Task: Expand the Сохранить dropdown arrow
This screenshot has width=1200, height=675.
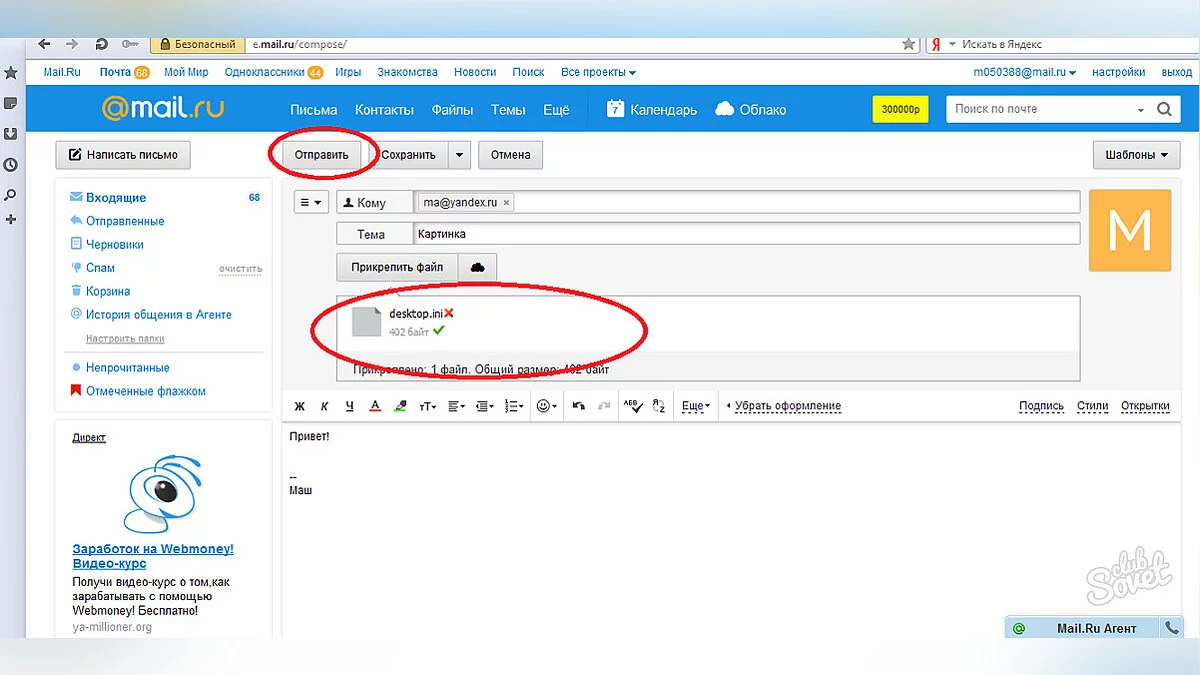Action: (x=458, y=155)
